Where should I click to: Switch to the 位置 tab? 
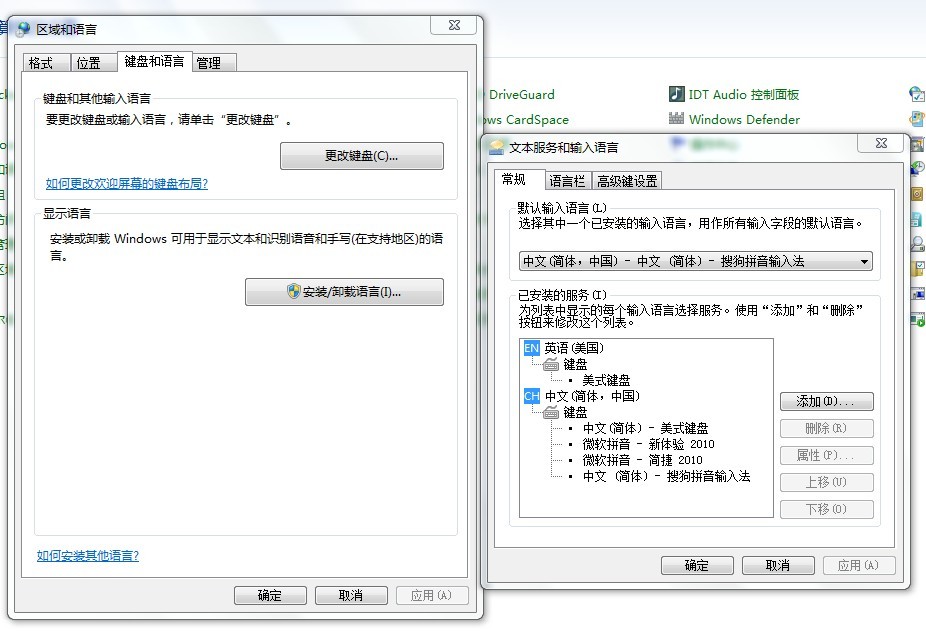click(x=93, y=63)
